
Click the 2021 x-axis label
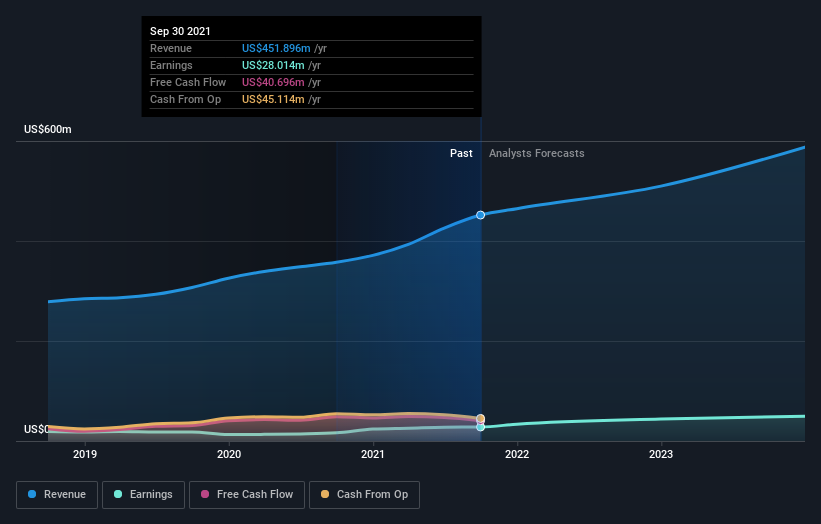coord(373,454)
